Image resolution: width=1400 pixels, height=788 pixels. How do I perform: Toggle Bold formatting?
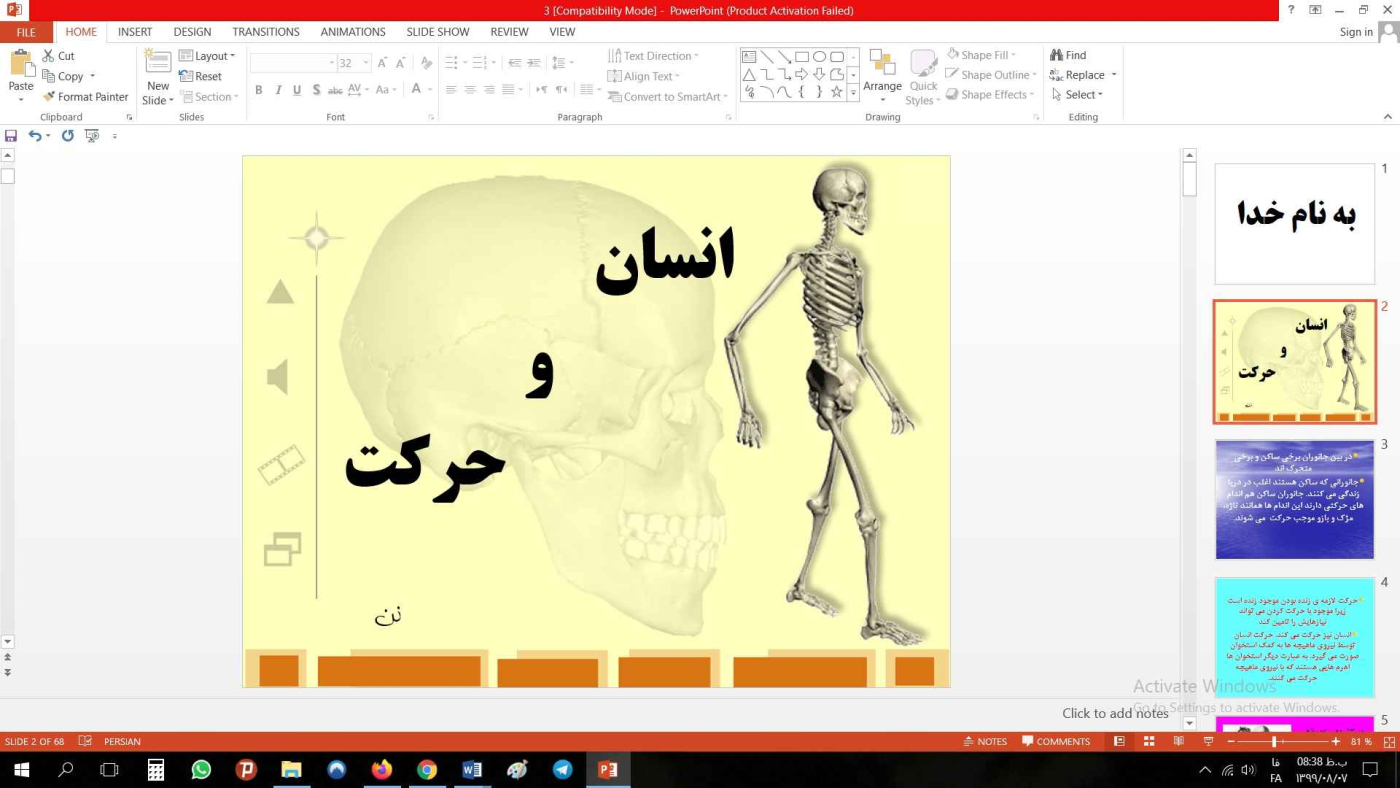tap(258, 90)
